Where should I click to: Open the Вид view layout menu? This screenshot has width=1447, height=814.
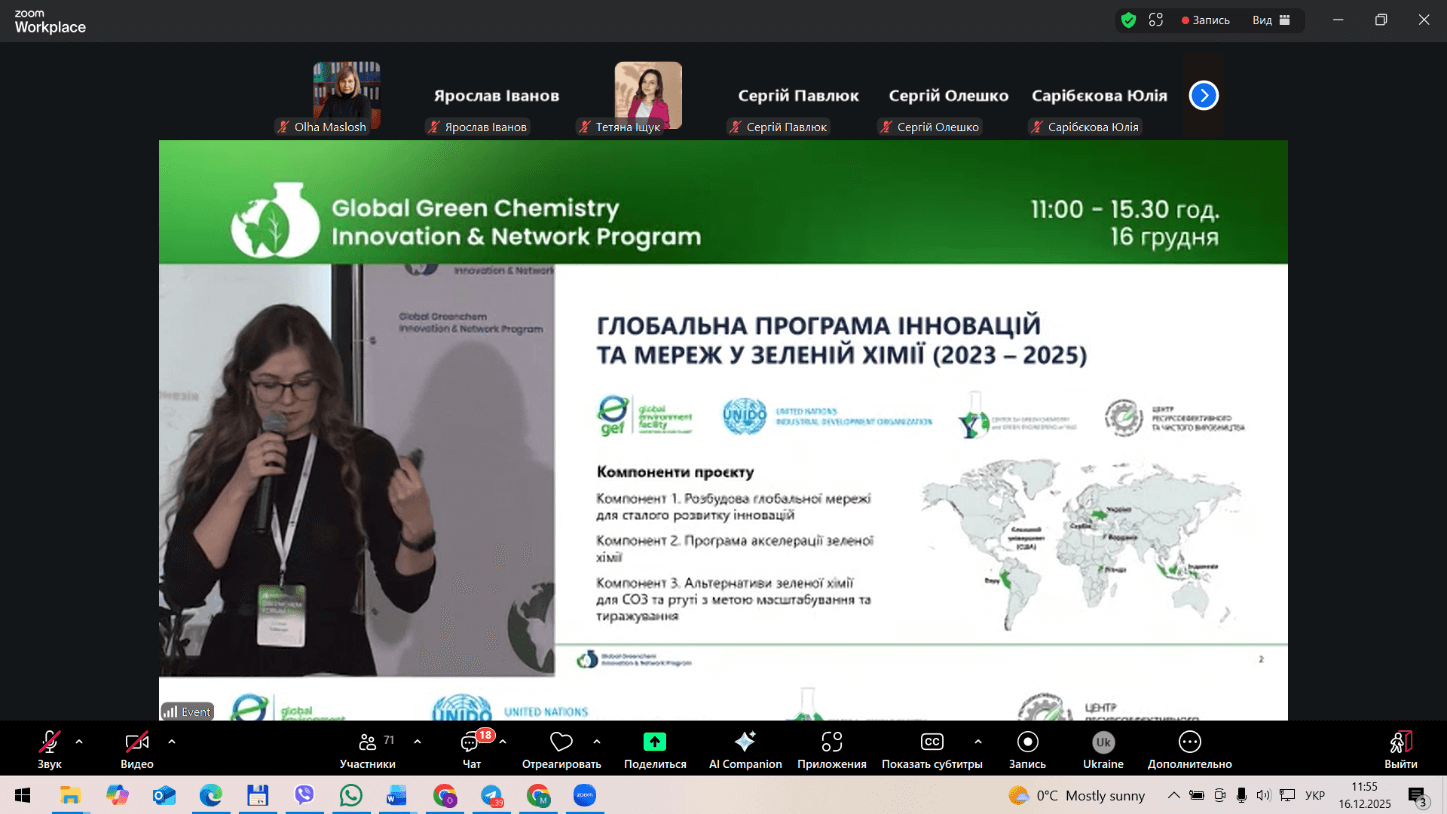pos(1271,20)
